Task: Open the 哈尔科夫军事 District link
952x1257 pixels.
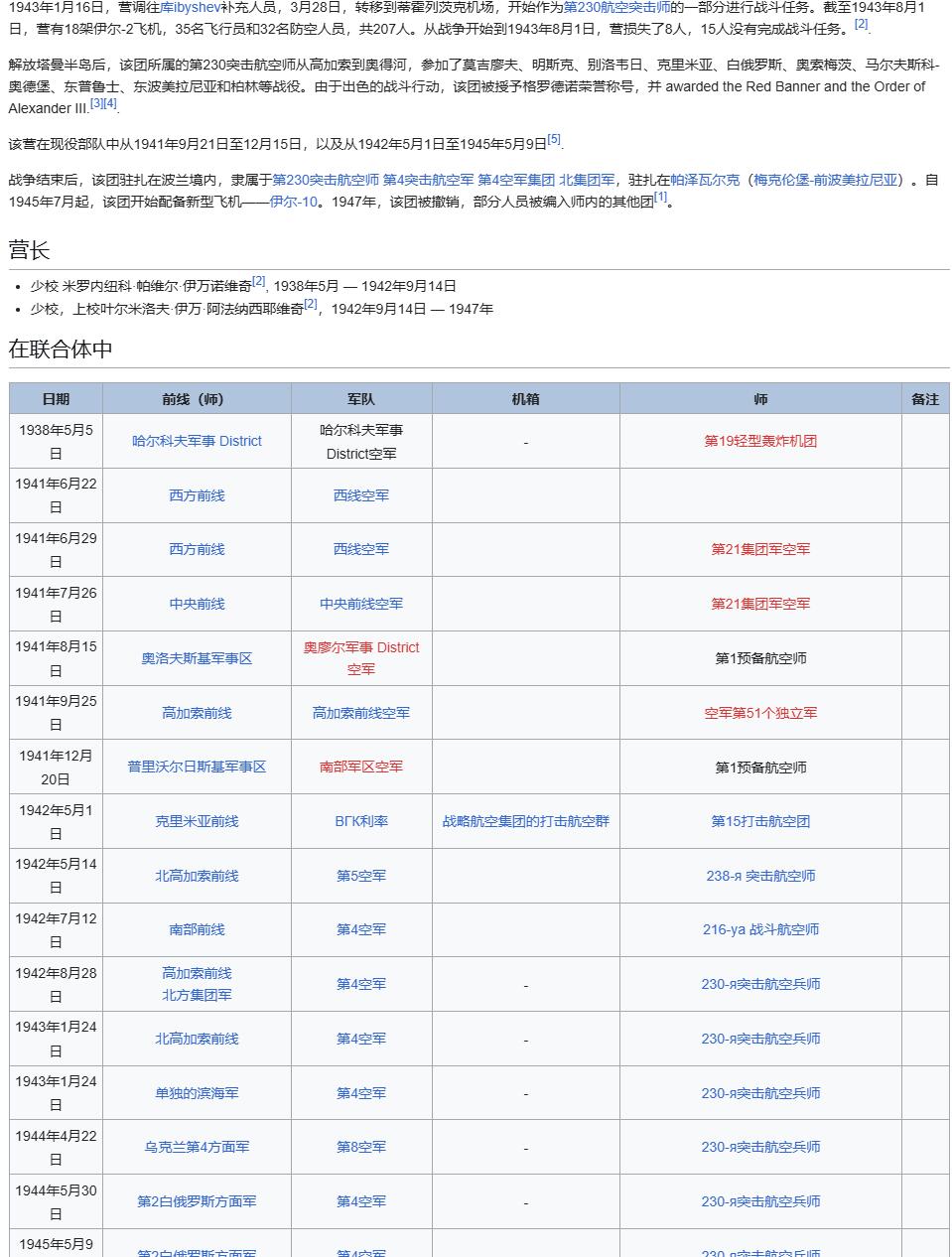Action: (197, 441)
